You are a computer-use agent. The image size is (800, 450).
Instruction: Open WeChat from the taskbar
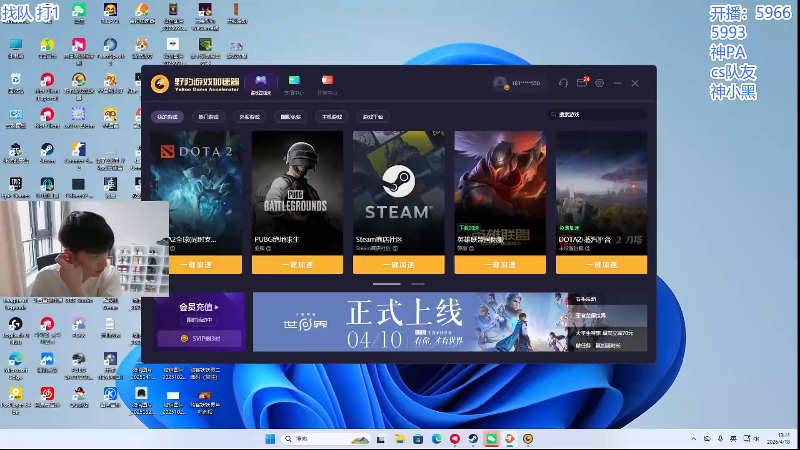point(491,439)
